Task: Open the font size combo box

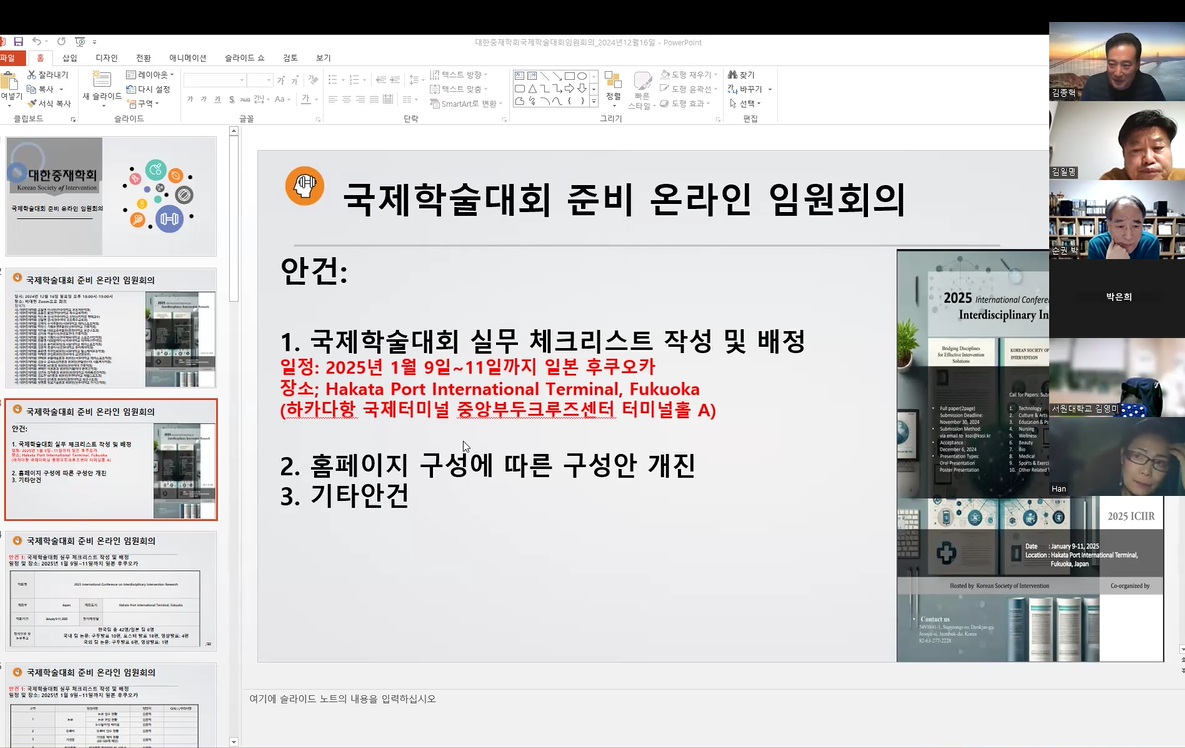Action: (259, 80)
